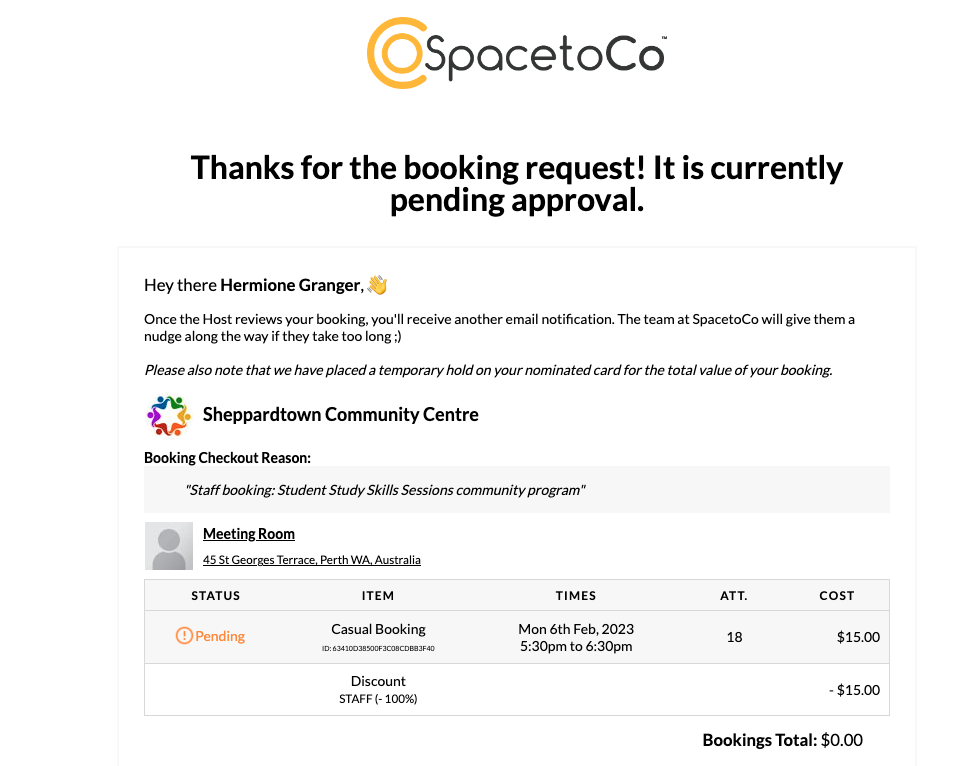Click the Bookings Total amount $0.00

(841, 740)
